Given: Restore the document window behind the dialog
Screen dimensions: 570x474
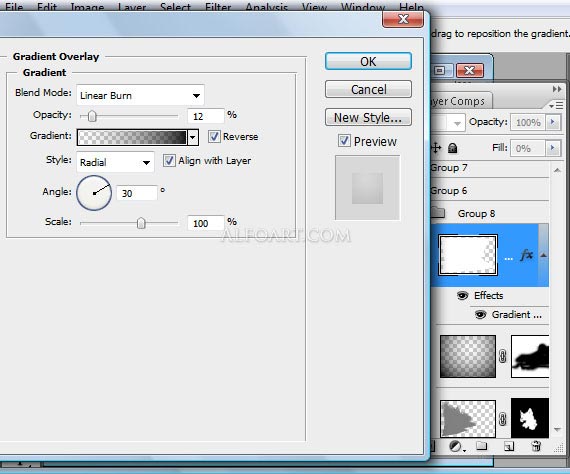Looking at the screenshot, I should (x=440, y=71).
